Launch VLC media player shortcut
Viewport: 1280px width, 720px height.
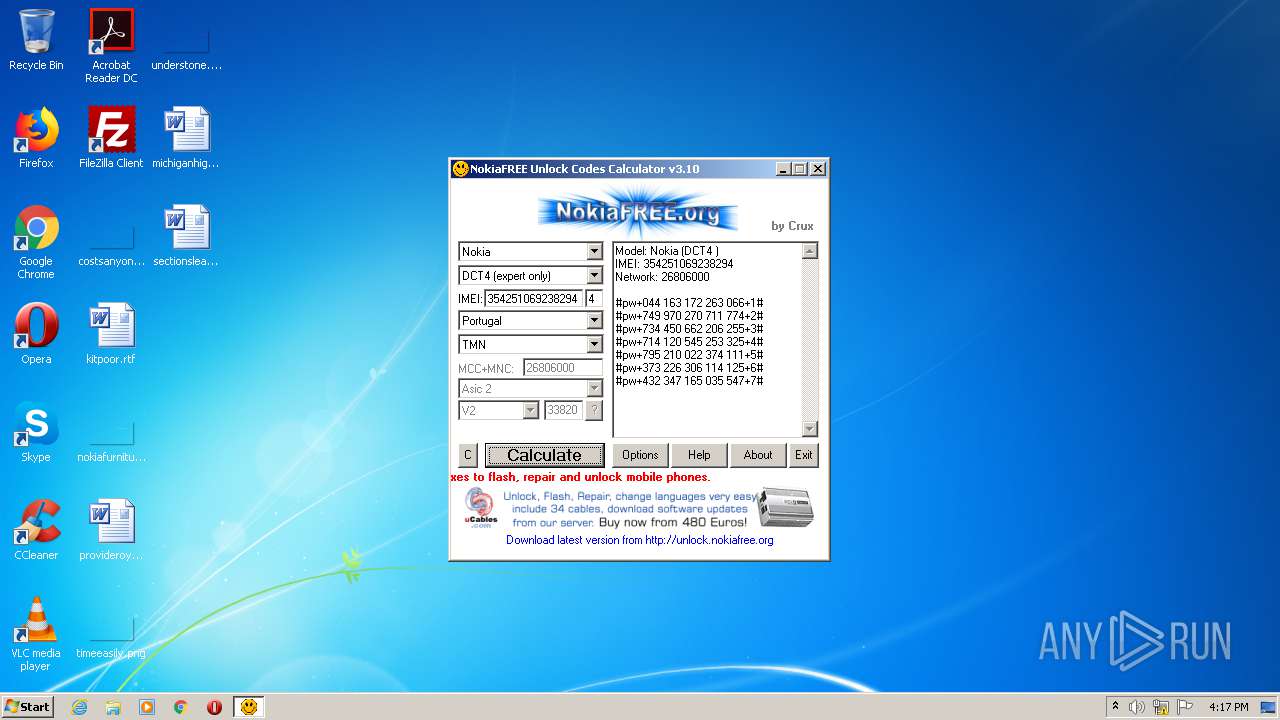[36, 634]
